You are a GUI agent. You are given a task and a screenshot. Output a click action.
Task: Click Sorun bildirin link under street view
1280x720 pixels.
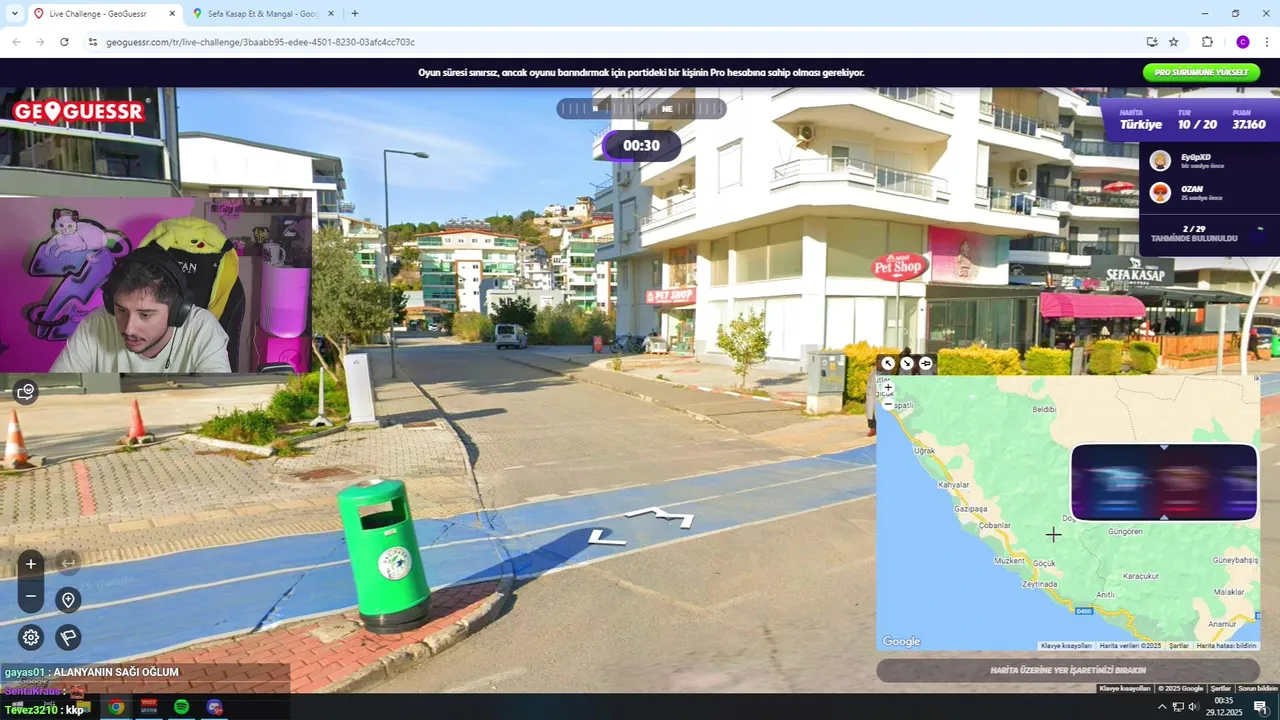click(1258, 688)
